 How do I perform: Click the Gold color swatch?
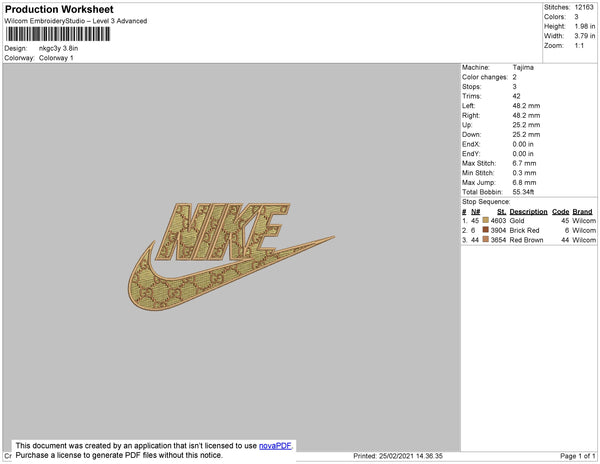pyautogui.click(x=486, y=220)
